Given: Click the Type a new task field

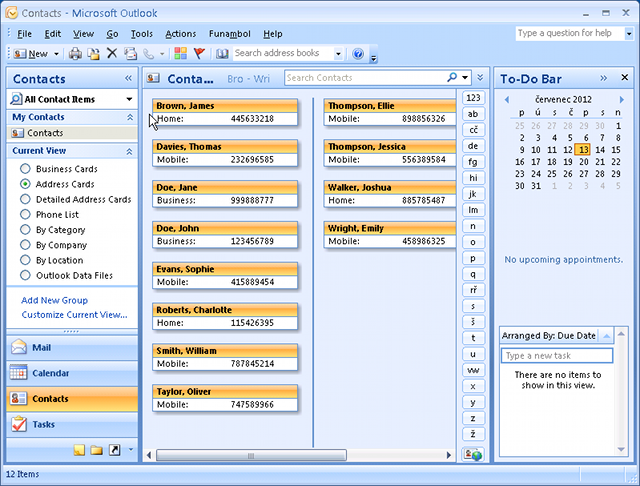Looking at the screenshot, I should click(x=557, y=356).
